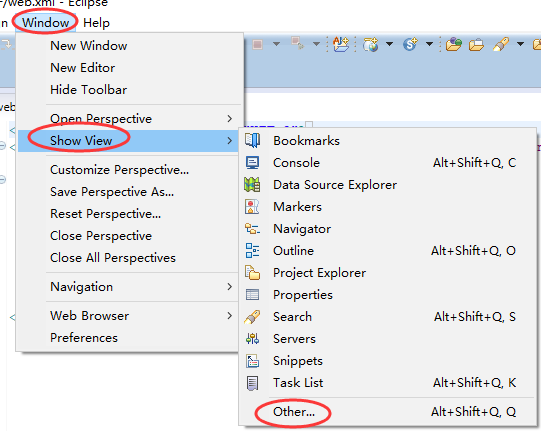This screenshot has height=431, width=541.
Task: Expand the Navigation submenu arrow
Action: (x=230, y=287)
